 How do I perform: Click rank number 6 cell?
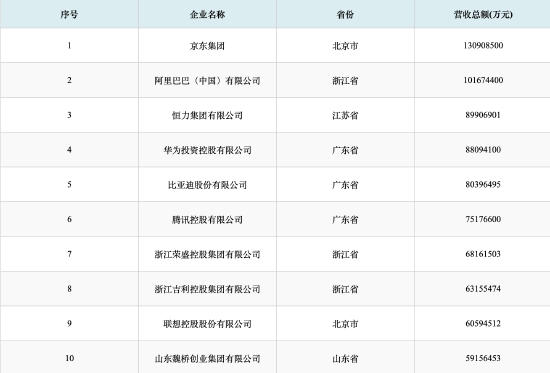(x=69, y=219)
